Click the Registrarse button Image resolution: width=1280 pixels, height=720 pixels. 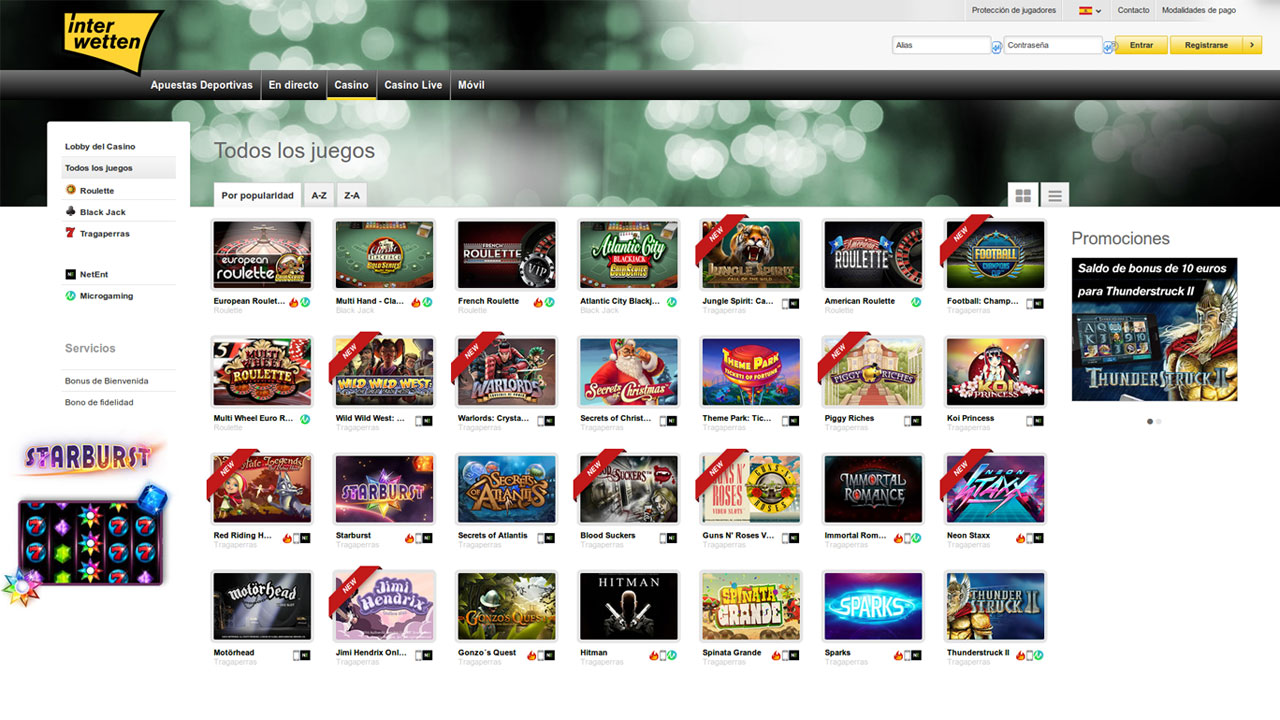[1206, 45]
